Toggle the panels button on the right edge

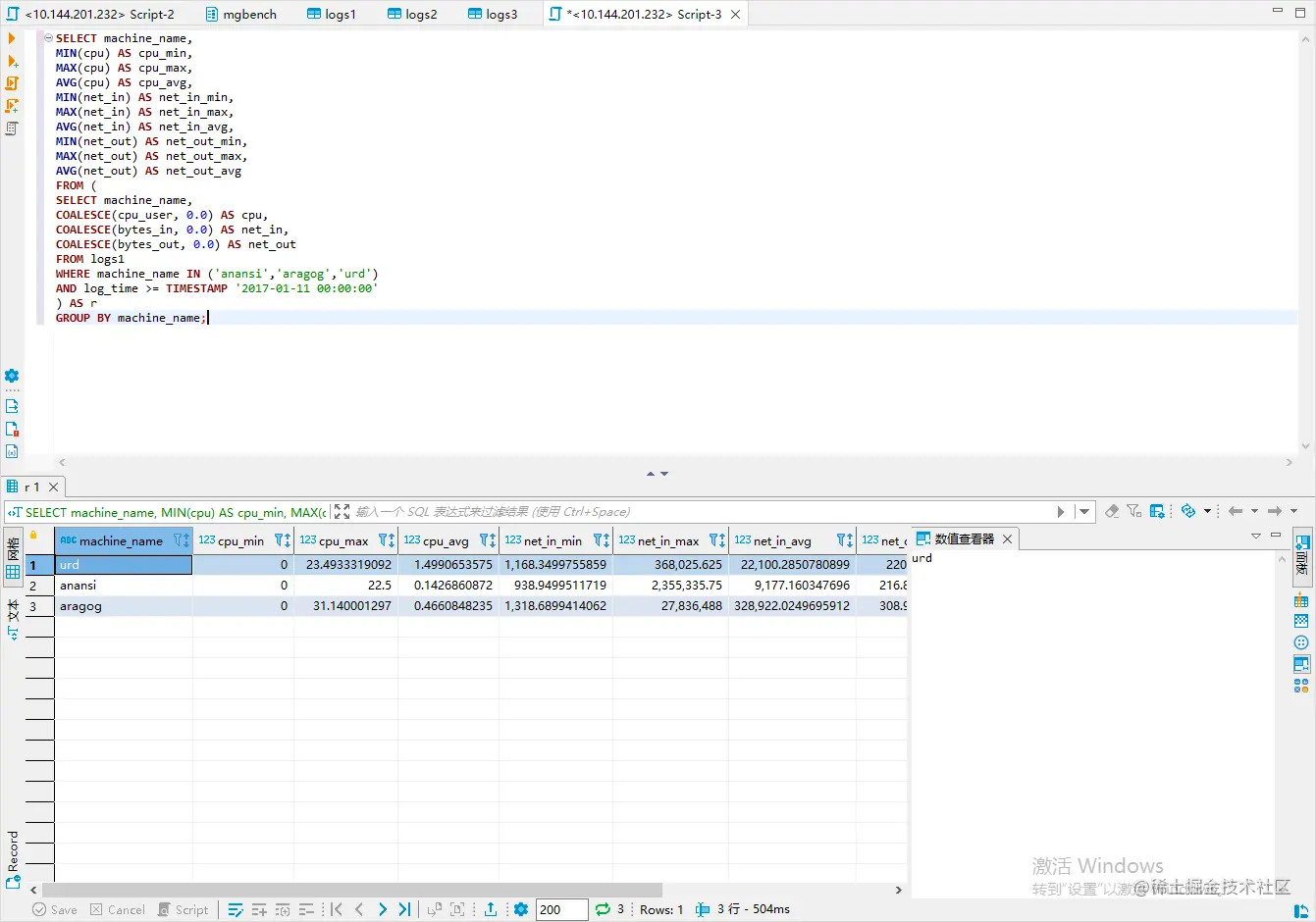pos(1302,555)
